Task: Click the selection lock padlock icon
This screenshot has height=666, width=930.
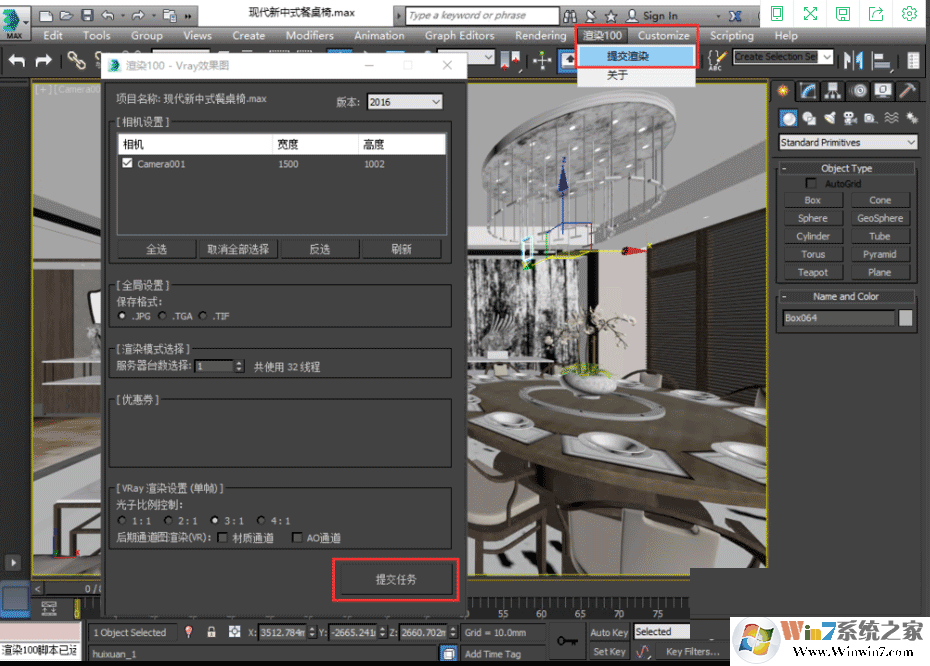Action: point(211,632)
